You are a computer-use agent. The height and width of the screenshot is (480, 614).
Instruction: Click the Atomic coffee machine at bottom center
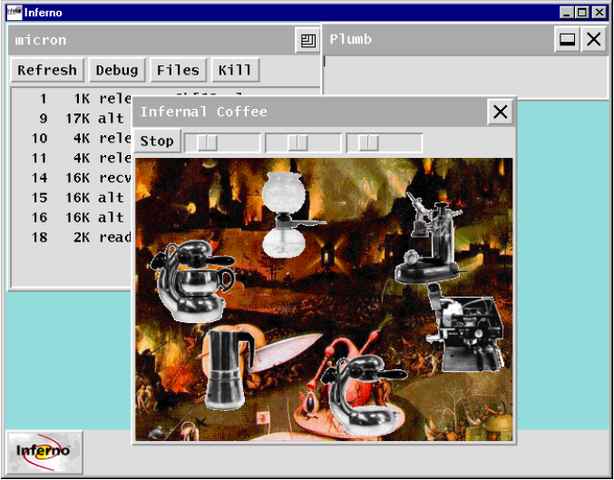[x=362, y=395]
